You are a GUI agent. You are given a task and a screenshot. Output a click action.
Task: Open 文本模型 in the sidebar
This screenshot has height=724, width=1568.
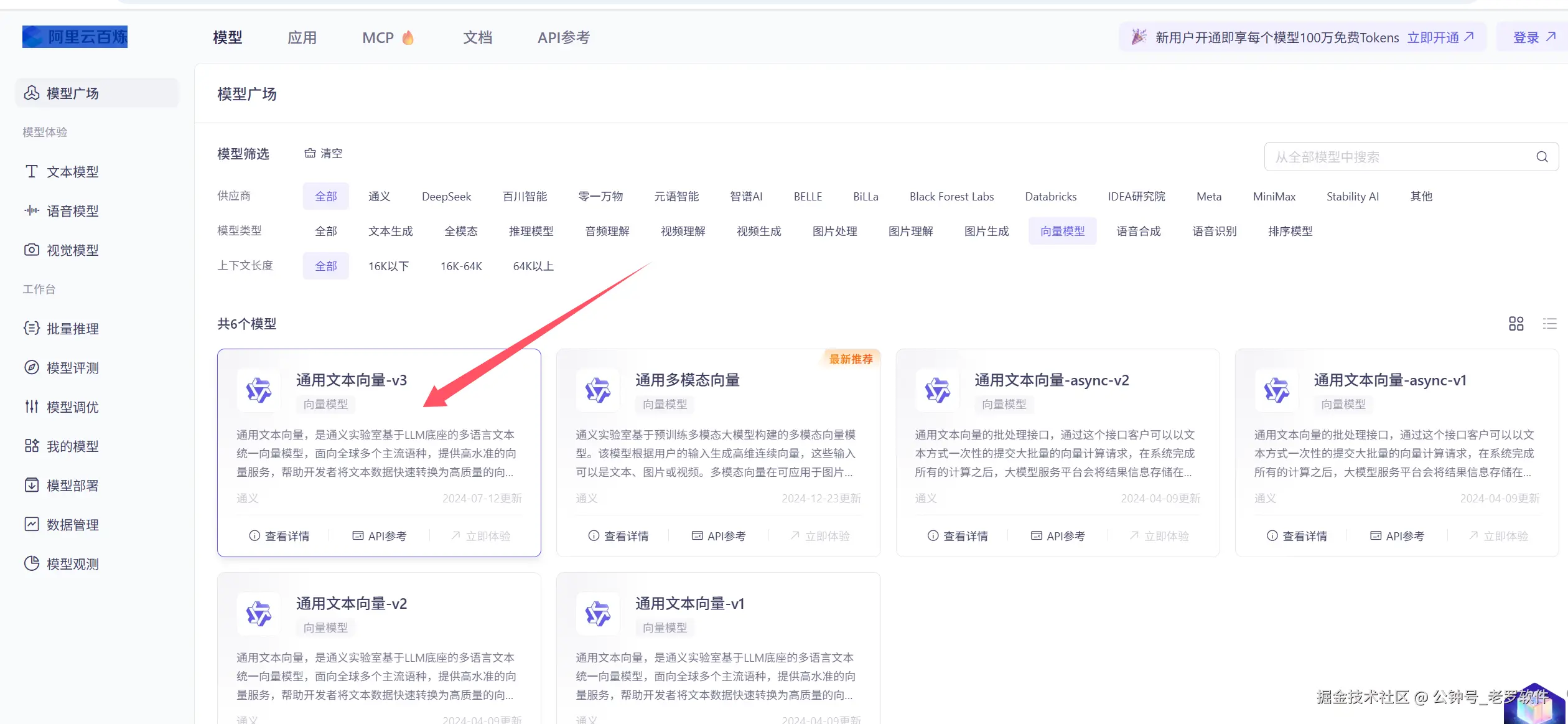(x=72, y=172)
